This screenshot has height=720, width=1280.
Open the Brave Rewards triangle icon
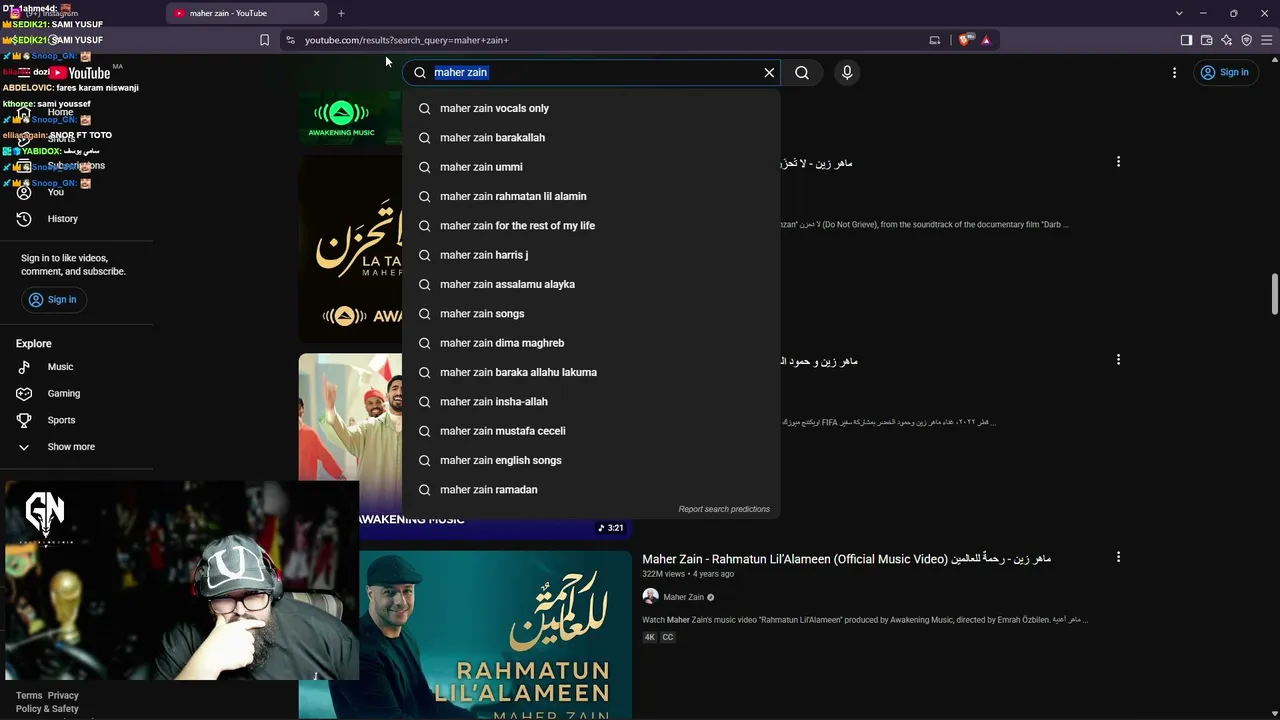(x=986, y=40)
